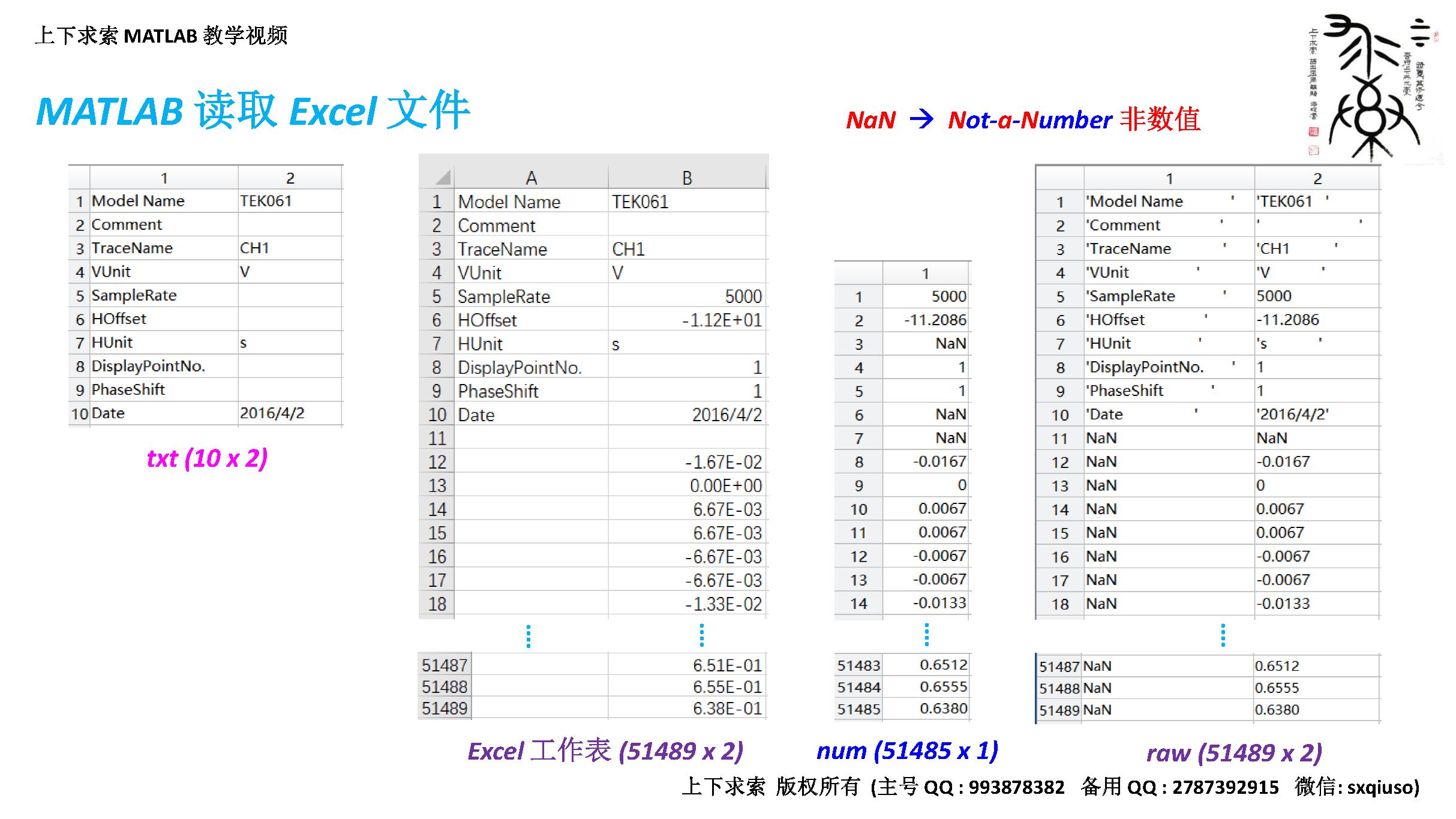Click -11.2086 value in num table
The height and width of the screenshot is (819, 1456).
pos(935,320)
